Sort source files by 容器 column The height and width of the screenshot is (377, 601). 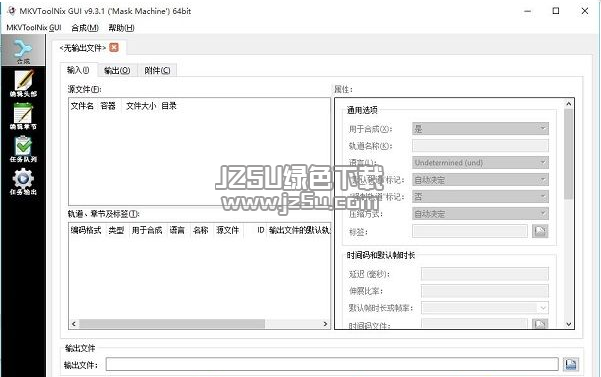(x=108, y=106)
